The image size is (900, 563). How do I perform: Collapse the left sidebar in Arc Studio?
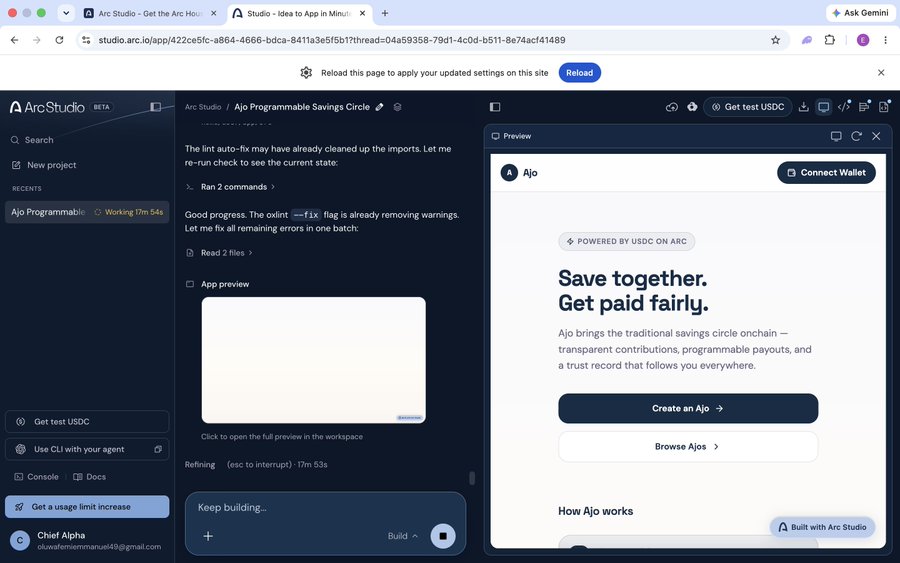pos(156,107)
